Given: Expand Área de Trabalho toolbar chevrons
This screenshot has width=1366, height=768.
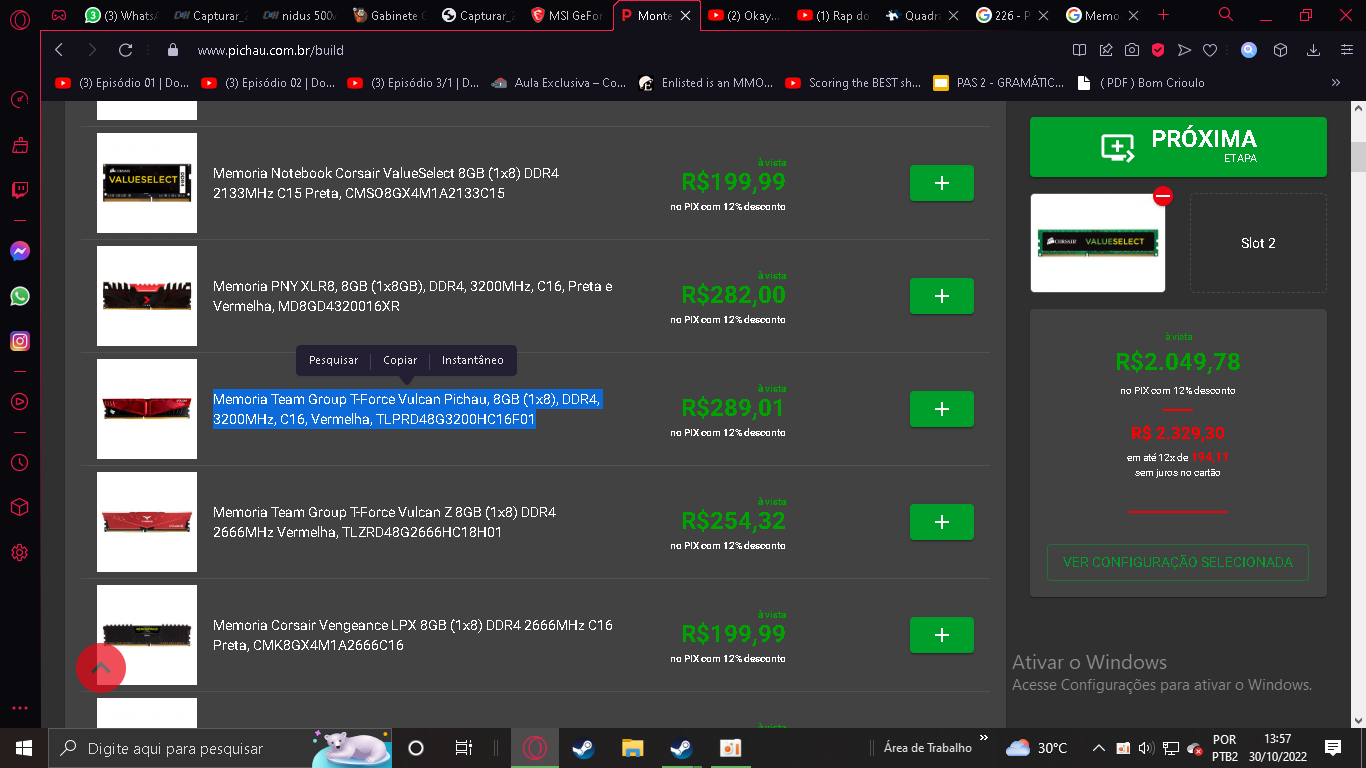Looking at the screenshot, I should tap(983, 739).
